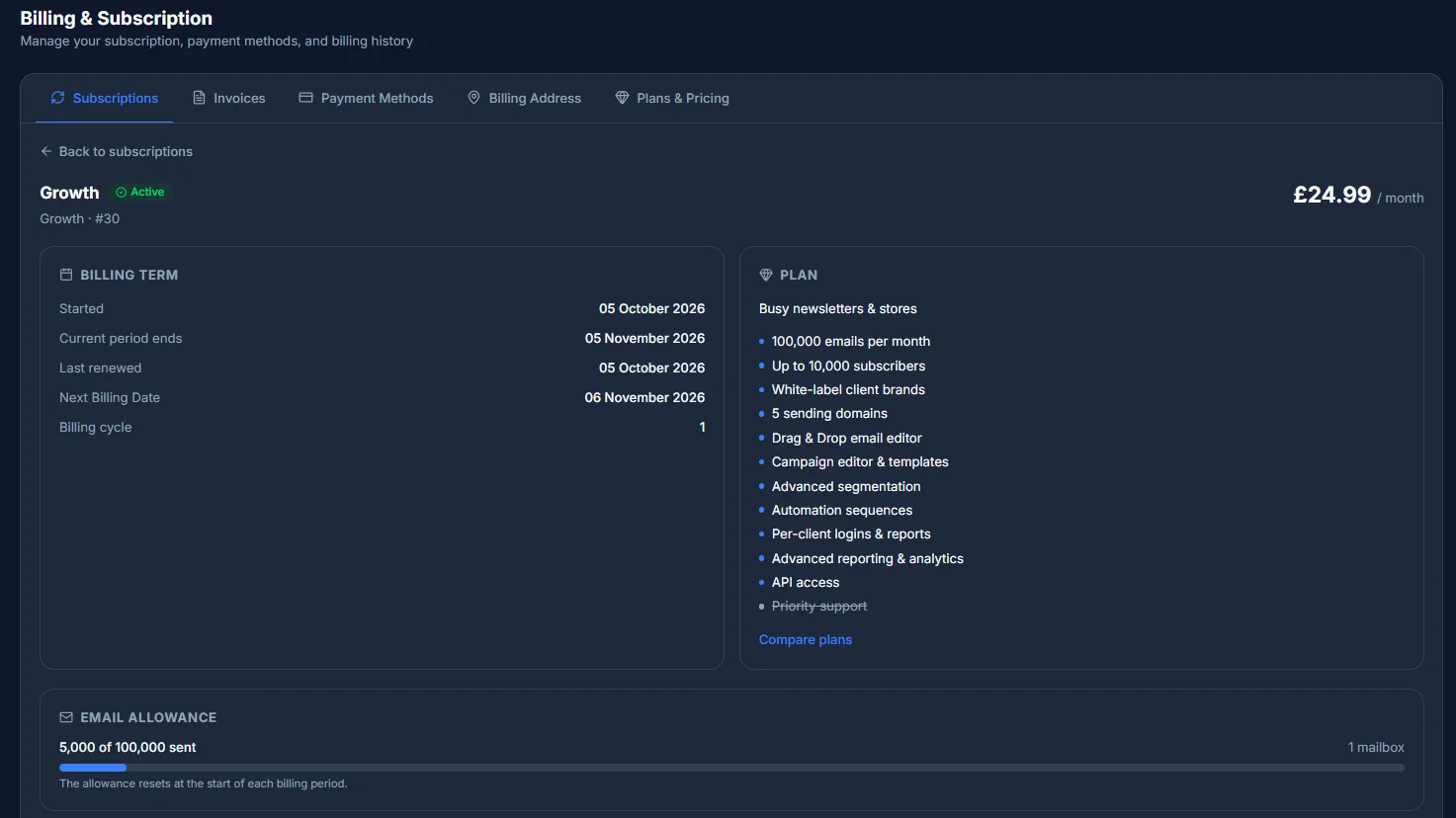
Task: Click 'Campaign editor & templates' feature
Action: (860, 461)
